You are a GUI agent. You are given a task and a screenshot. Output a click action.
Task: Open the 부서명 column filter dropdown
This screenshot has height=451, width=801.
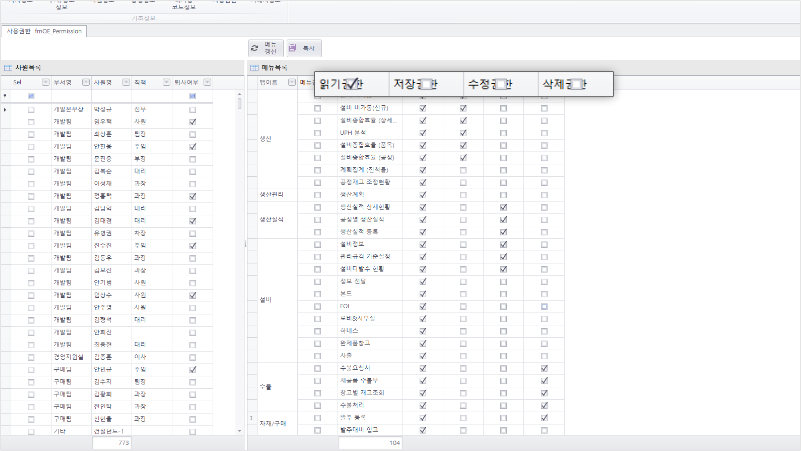click(86, 82)
